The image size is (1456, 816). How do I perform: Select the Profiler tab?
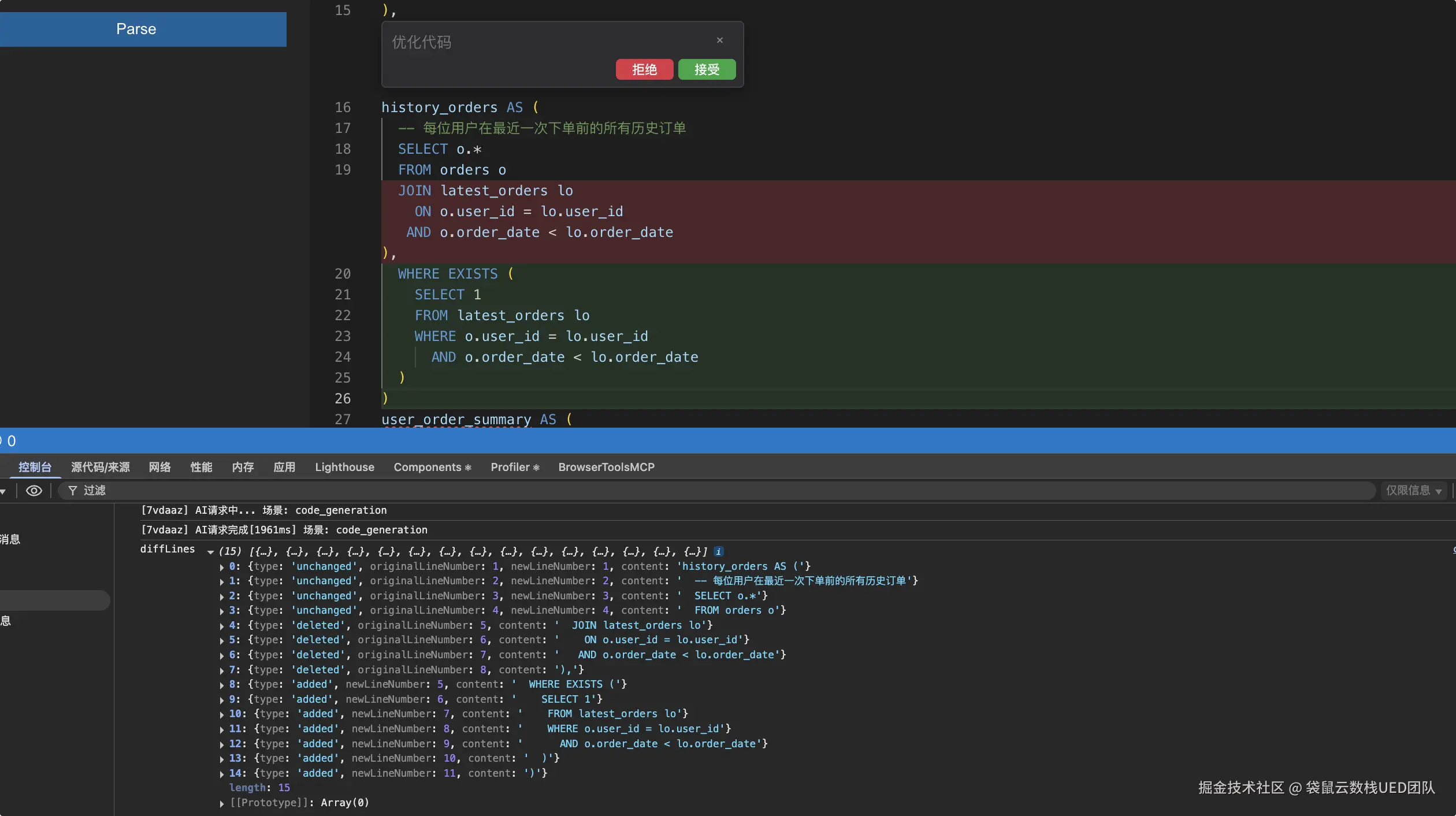tap(514, 467)
